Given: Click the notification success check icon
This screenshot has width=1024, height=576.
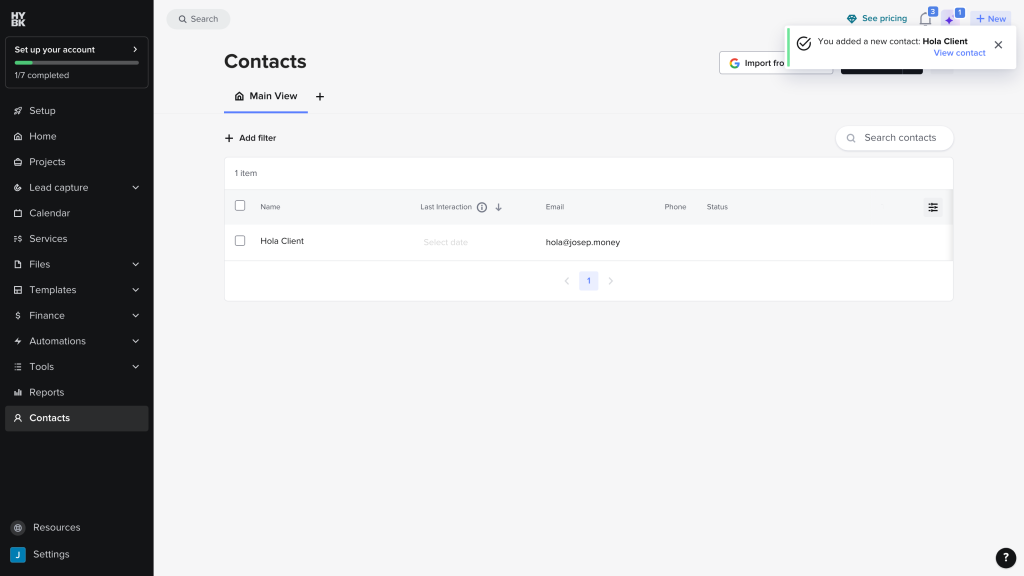Looking at the screenshot, I should coord(804,43).
